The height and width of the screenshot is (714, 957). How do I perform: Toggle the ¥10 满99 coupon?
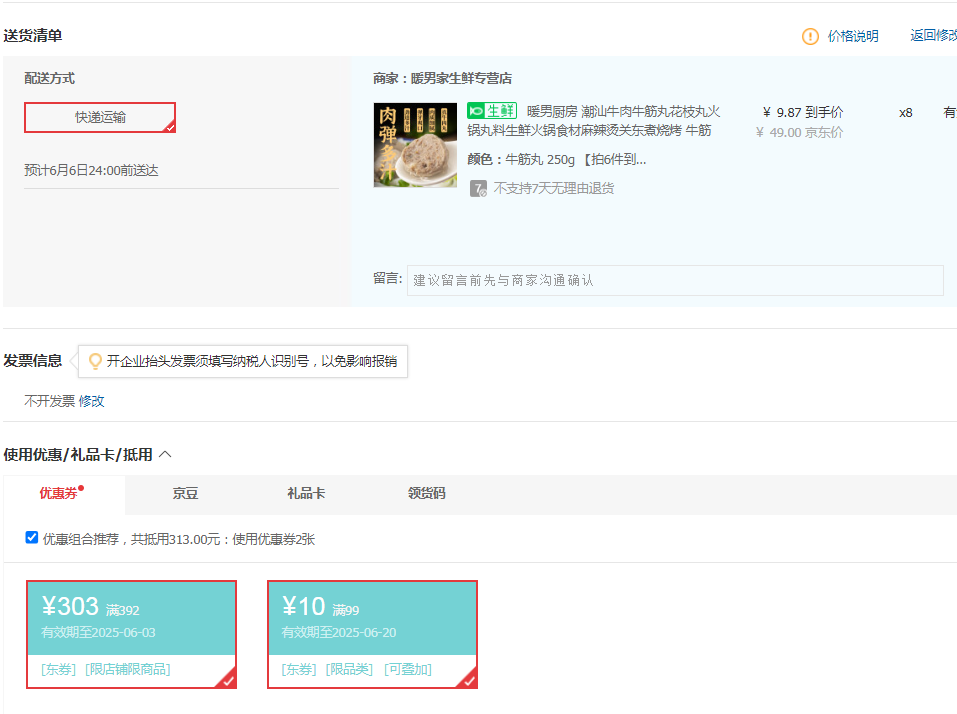[372, 635]
